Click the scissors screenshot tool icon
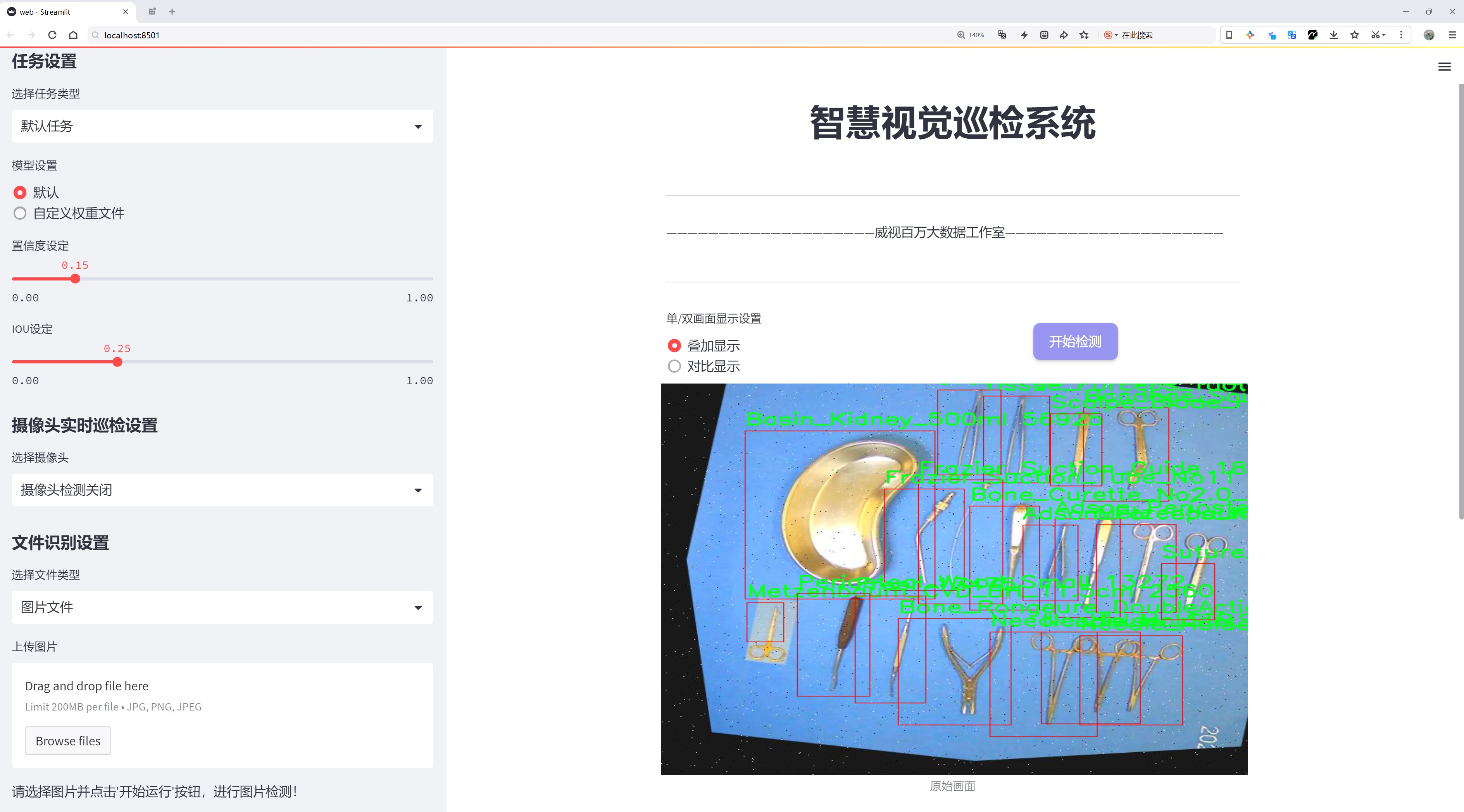 pyautogui.click(x=1375, y=35)
